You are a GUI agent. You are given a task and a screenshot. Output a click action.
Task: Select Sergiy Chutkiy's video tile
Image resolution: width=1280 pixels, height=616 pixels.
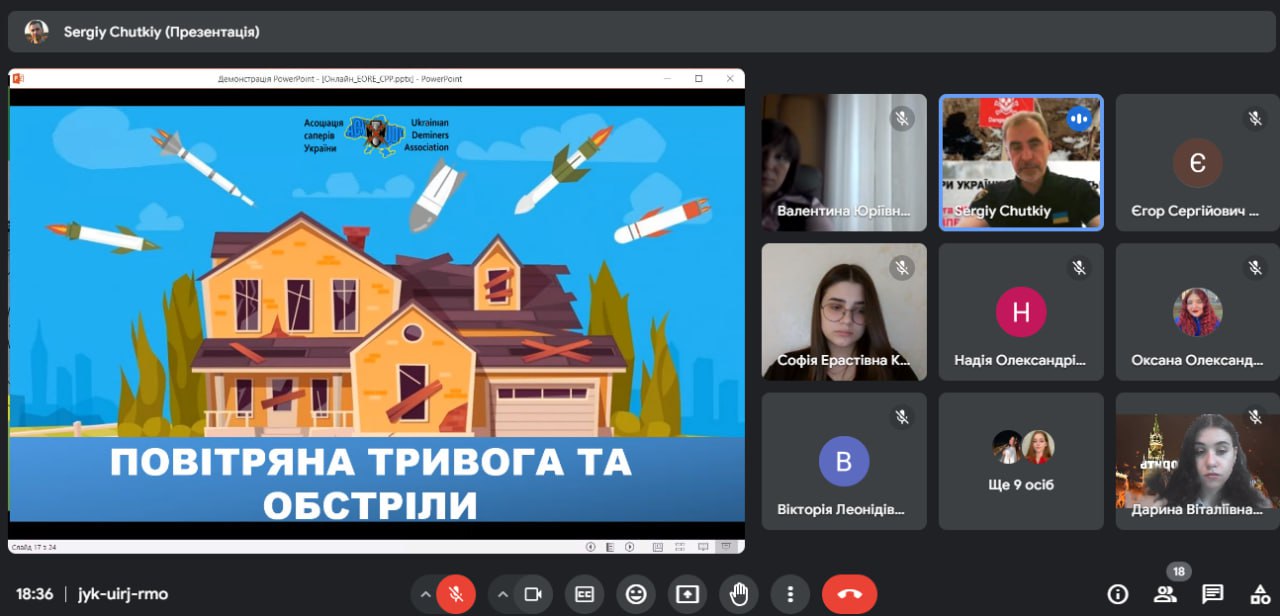tap(1021, 162)
